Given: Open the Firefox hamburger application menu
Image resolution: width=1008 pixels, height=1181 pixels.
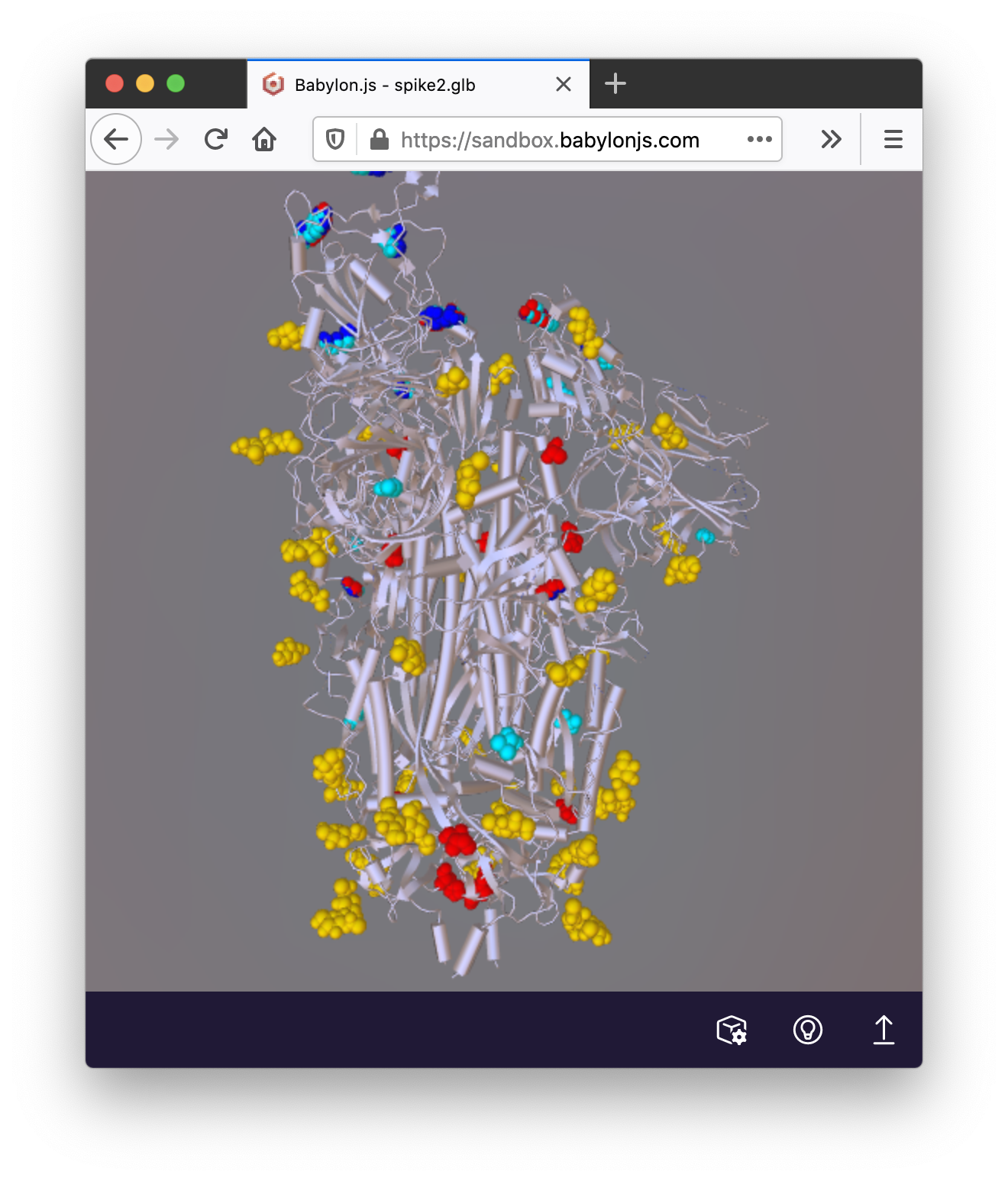Looking at the screenshot, I should coord(893,139).
